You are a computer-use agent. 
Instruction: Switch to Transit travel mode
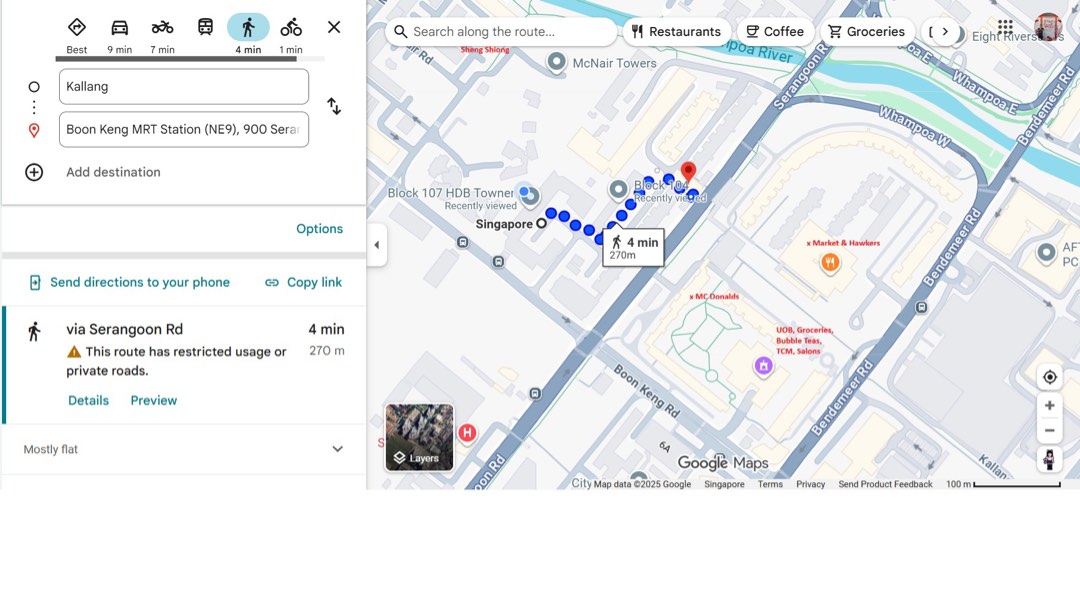coord(205,28)
